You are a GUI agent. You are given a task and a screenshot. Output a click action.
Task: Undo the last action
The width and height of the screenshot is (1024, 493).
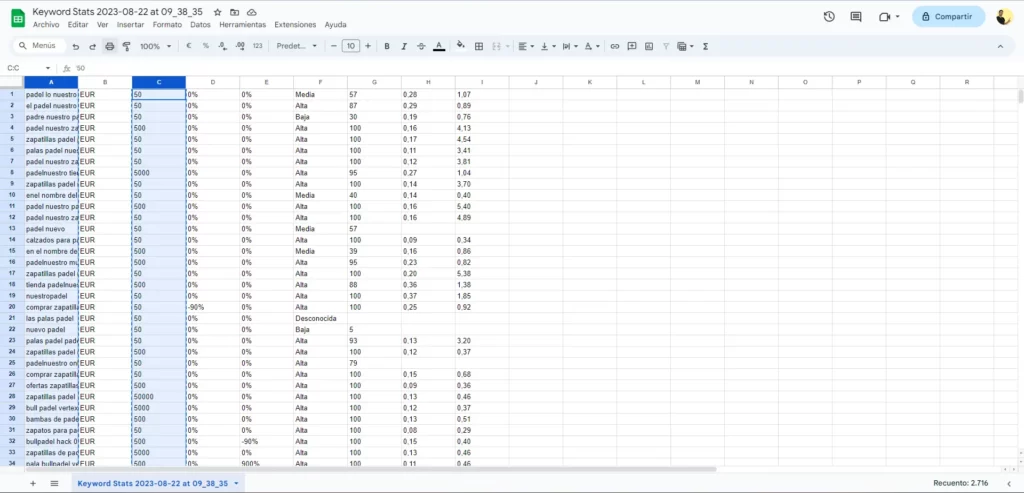(x=76, y=46)
